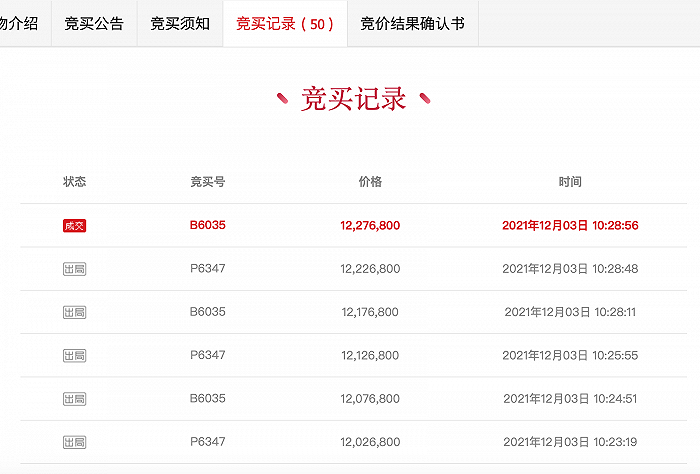The height and width of the screenshot is (474, 700).
Task: Click 出局 badge in the 12,226,800 row
Action: (74, 269)
